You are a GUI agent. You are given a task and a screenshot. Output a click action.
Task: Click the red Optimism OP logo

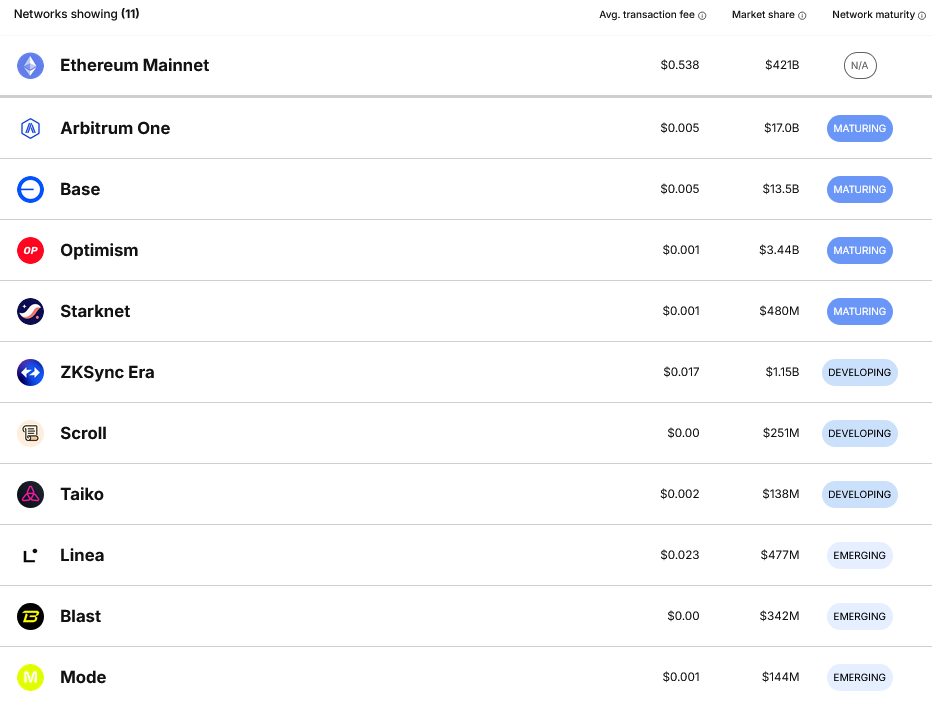point(30,250)
